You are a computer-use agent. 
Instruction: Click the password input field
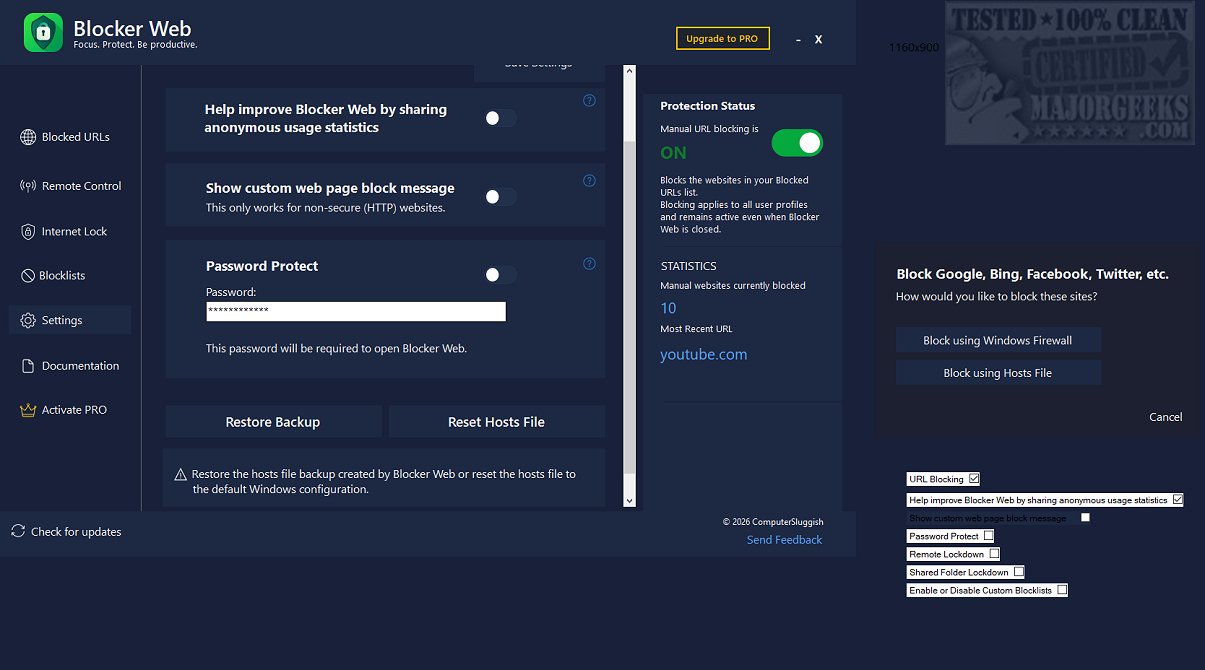(356, 311)
